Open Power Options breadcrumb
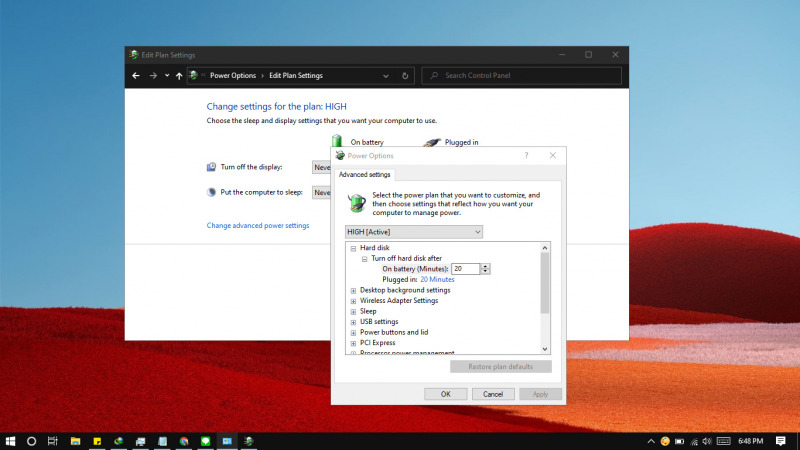This screenshot has height=450, width=800. tap(233, 76)
